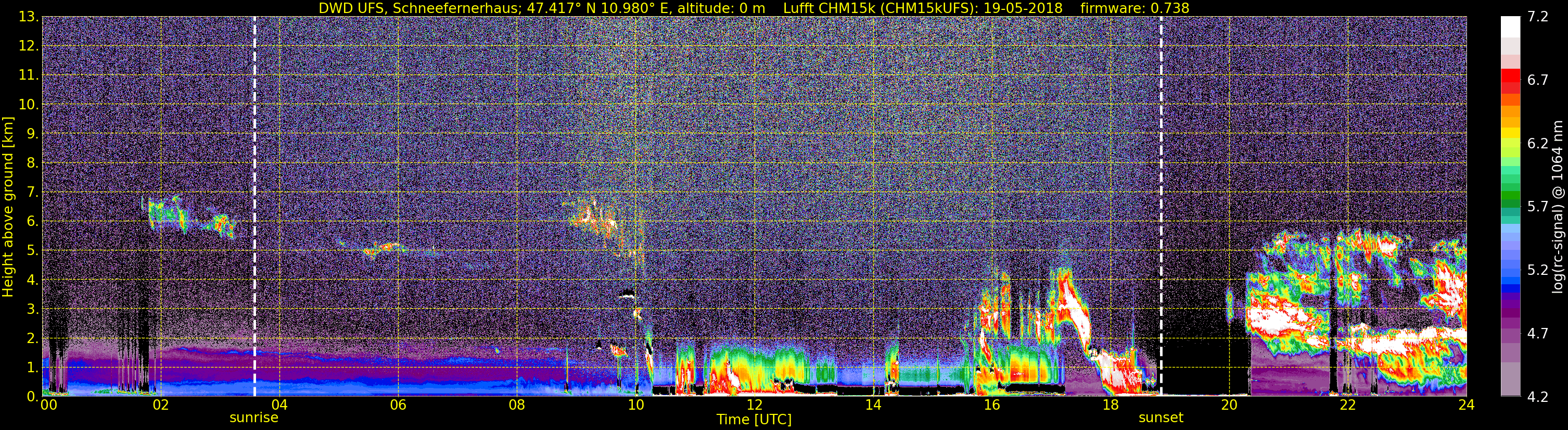This screenshot has width=1568, height=430.
Task: Click the "6.2" colorbar tick label
Action: 1538,144
